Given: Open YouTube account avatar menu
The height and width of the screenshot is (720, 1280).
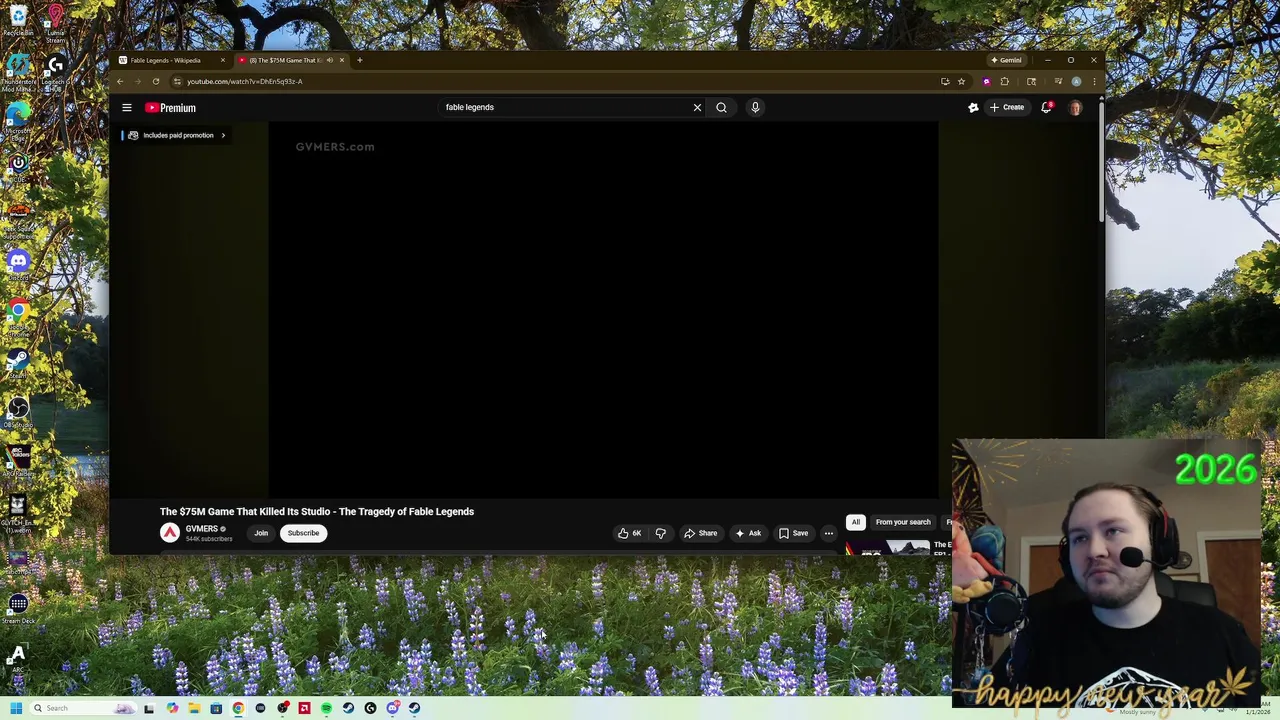Looking at the screenshot, I should [1075, 108].
